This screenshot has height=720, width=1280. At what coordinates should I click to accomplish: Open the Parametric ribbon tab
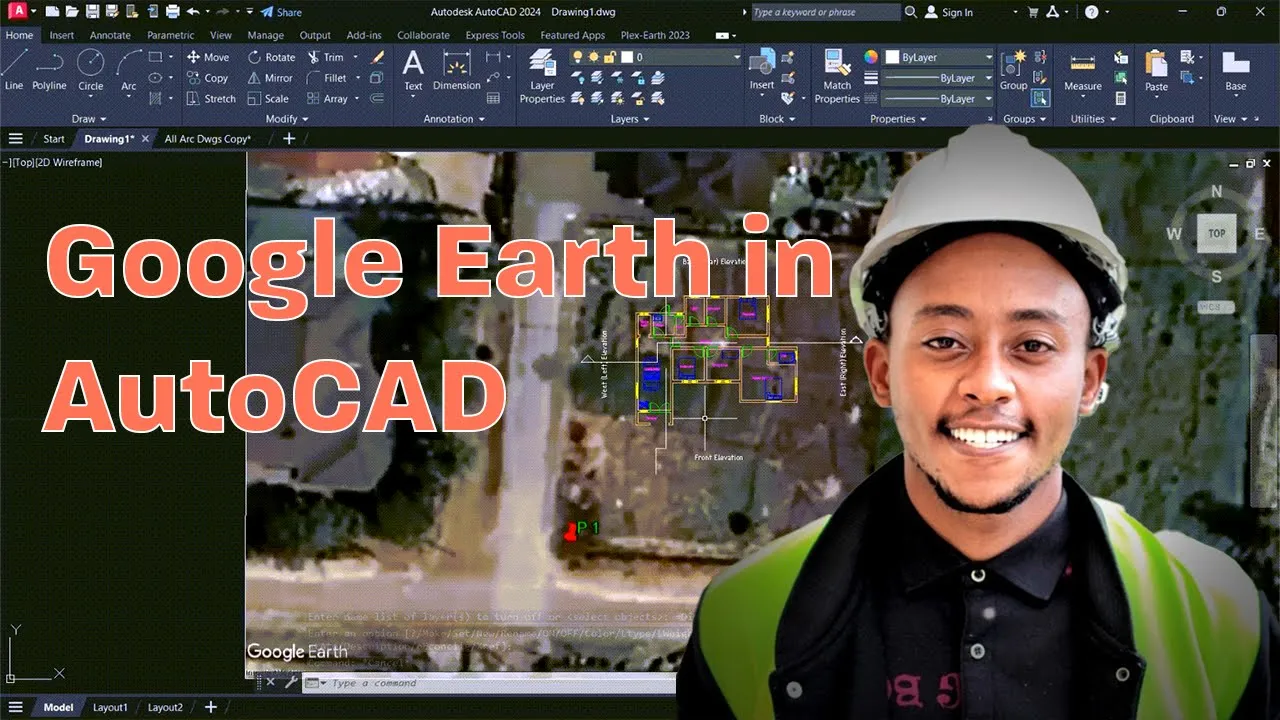click(171, 35)
